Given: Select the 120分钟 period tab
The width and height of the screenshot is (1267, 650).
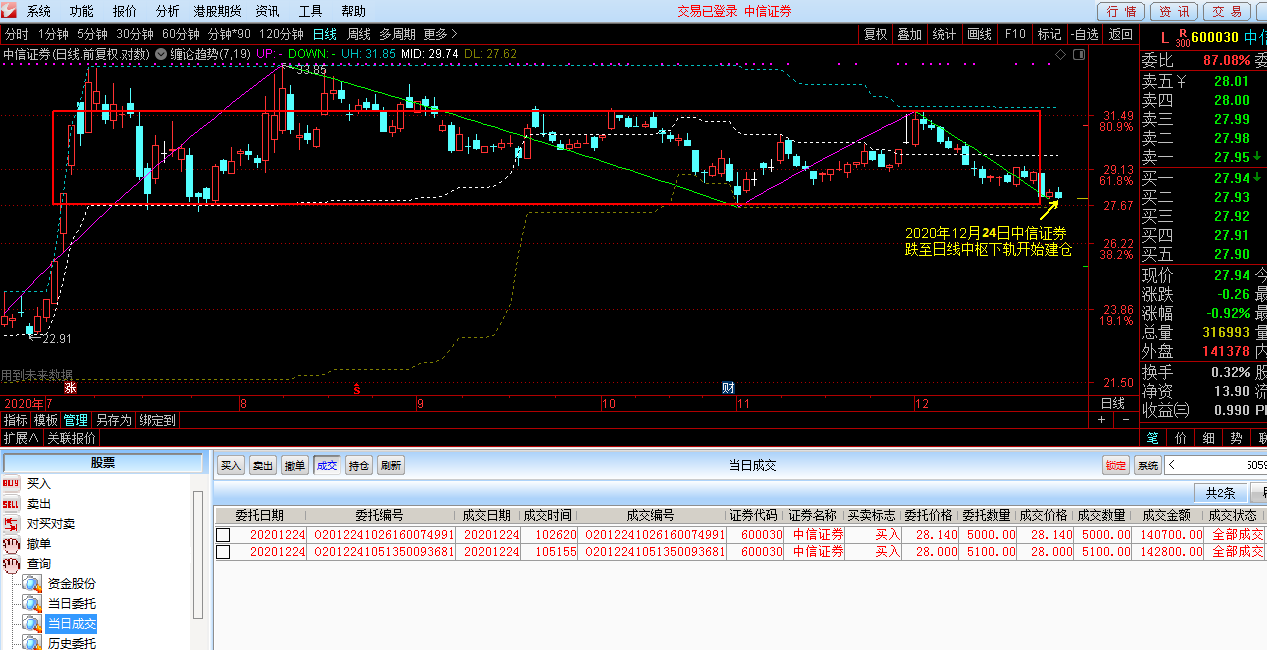Looking at the screenshot, I should (282, 34).
